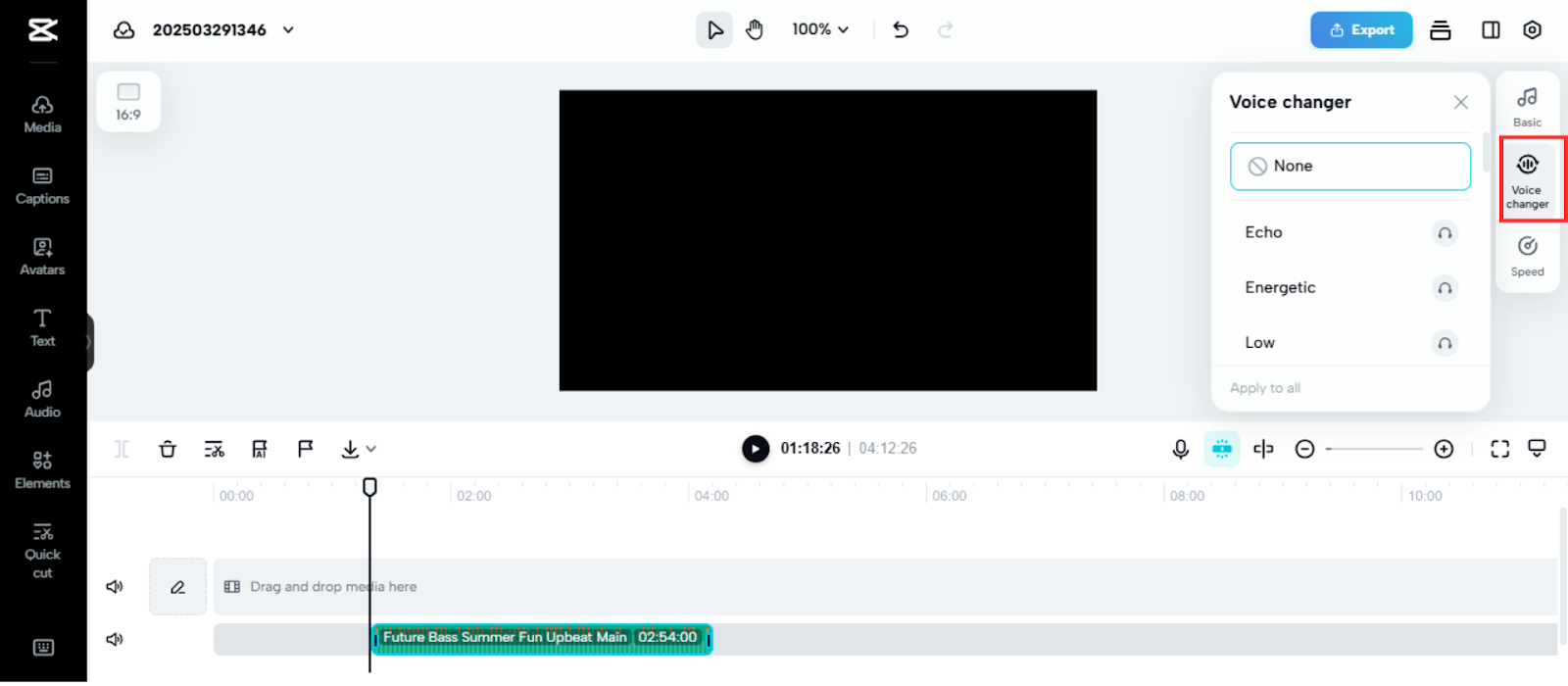
Task: Zoom in the timeline
Action: click(x=1444, y=449)
